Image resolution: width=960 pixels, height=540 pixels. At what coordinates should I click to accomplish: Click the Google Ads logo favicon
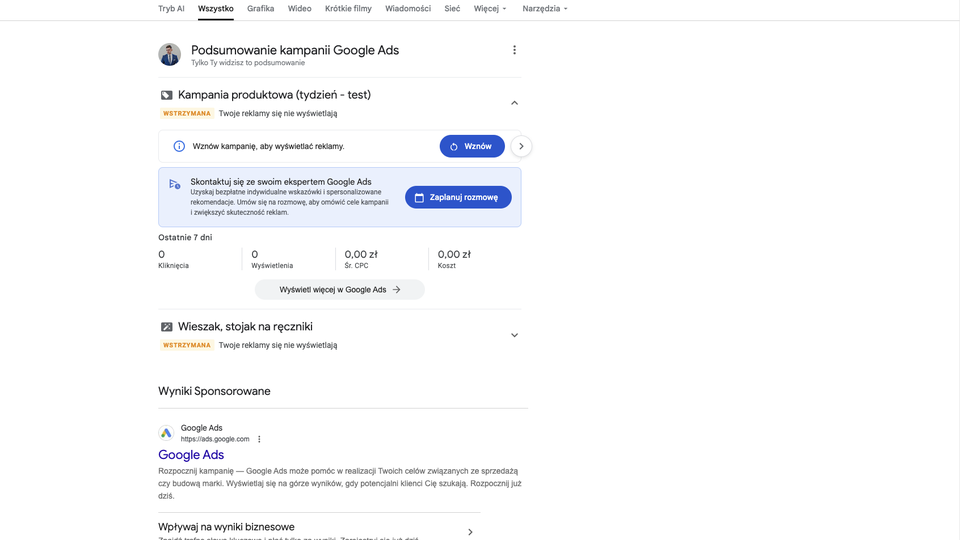(166, 433)
